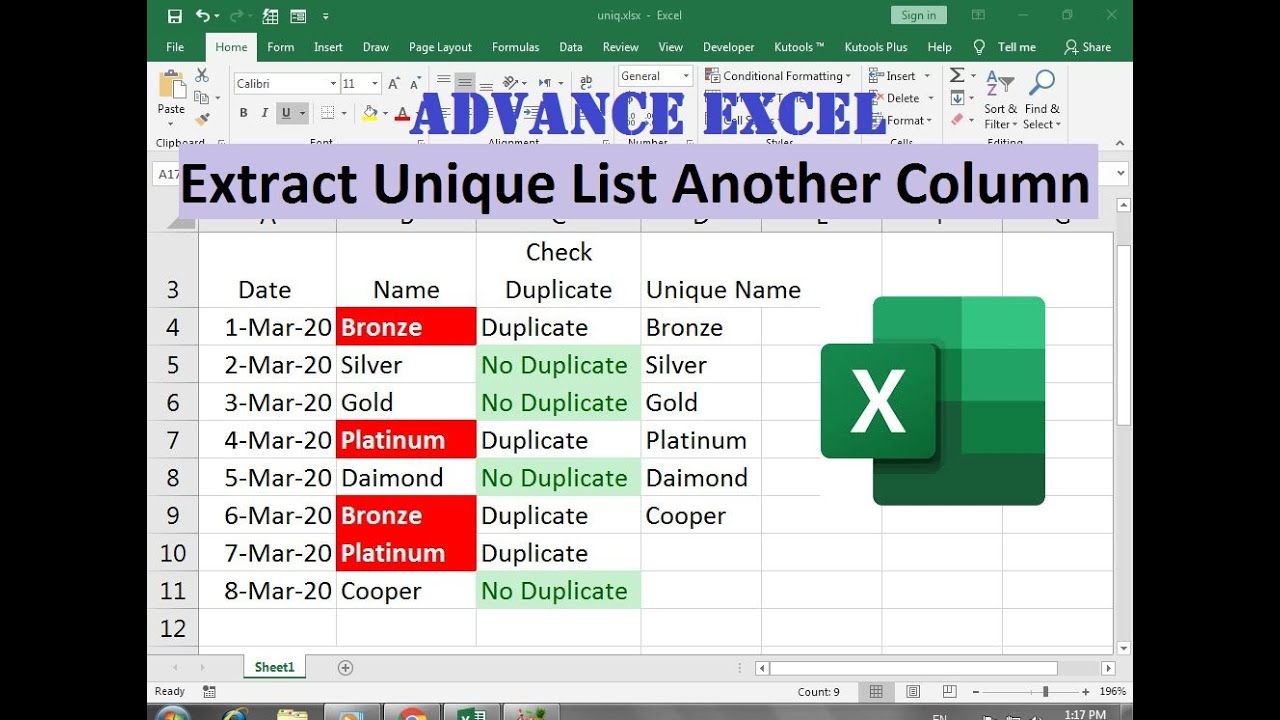Image resolution: width=1280 pixels, height=720 pixels.
Task: Increase font size
Action: point(394,84)
